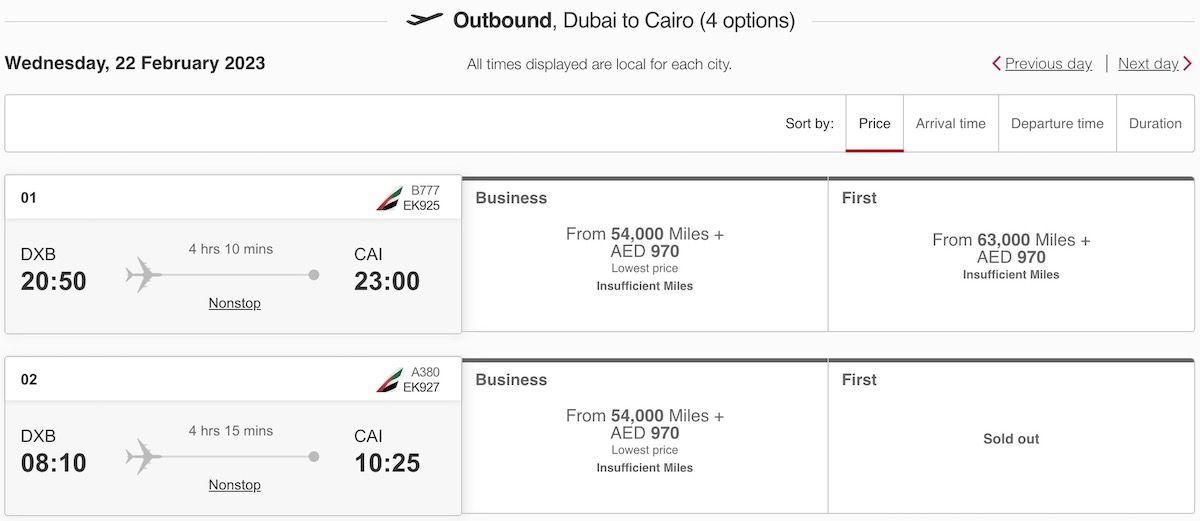
Task: Click Emirates logo on flight EK927
Action: click(388, 380)
